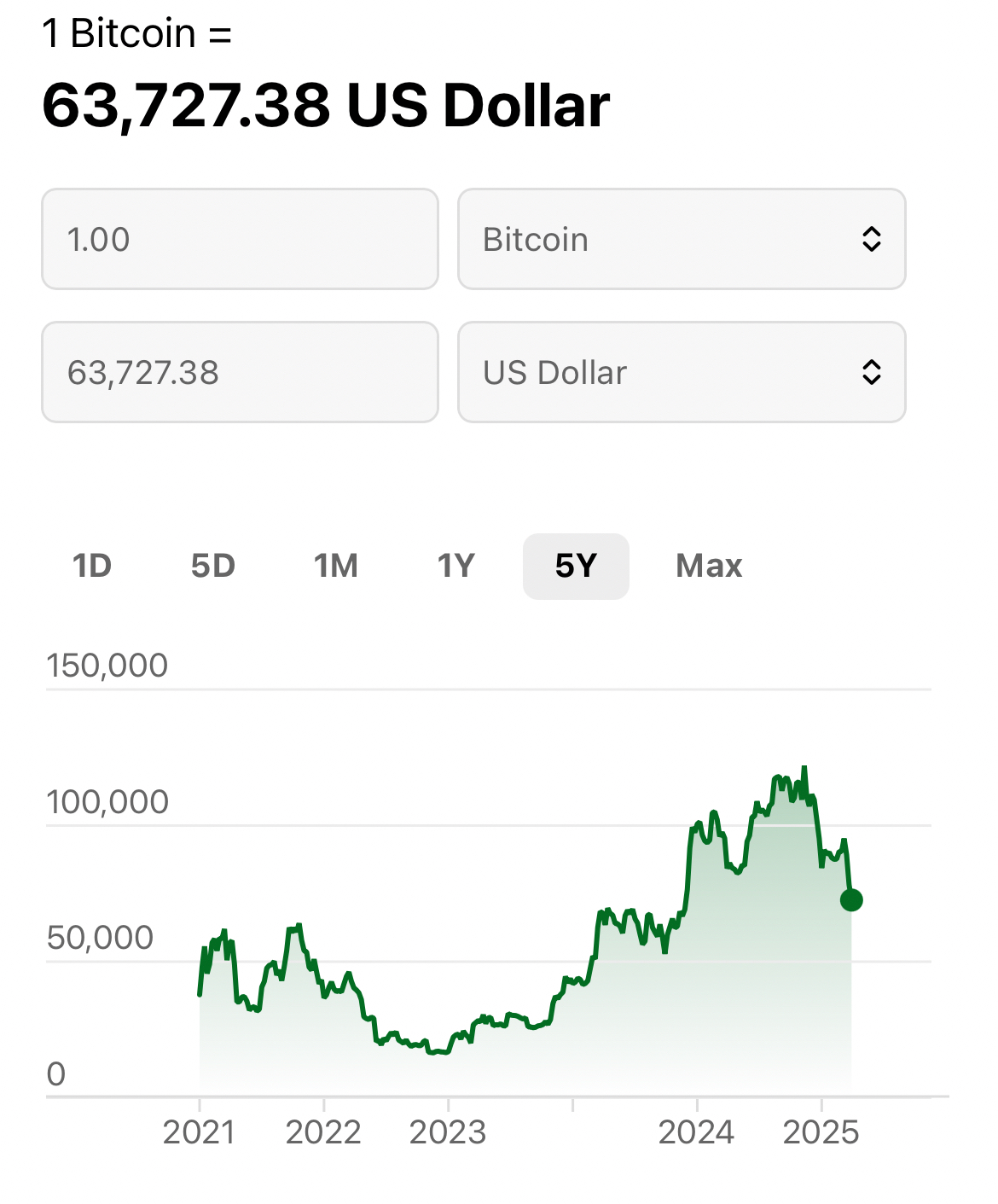Click the green current-price dot on chart

pyautogui.click(x=851, y=900)
